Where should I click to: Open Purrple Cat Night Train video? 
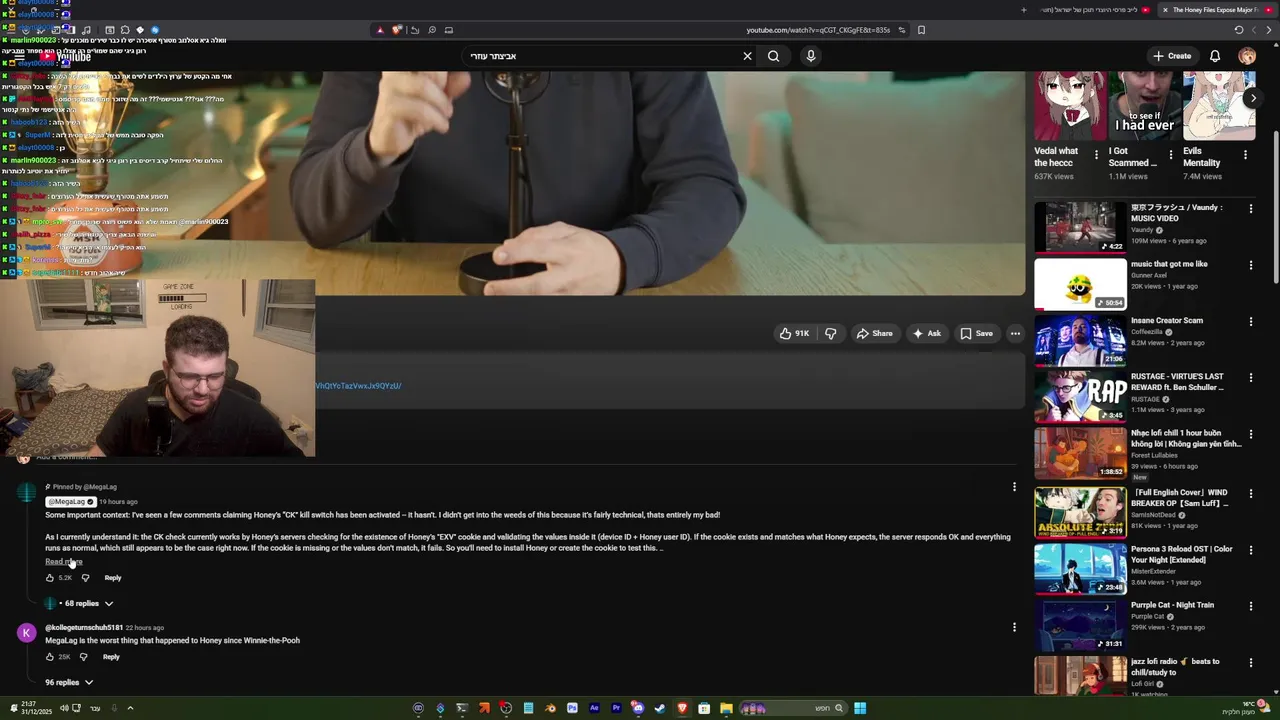coord(1080,624)
